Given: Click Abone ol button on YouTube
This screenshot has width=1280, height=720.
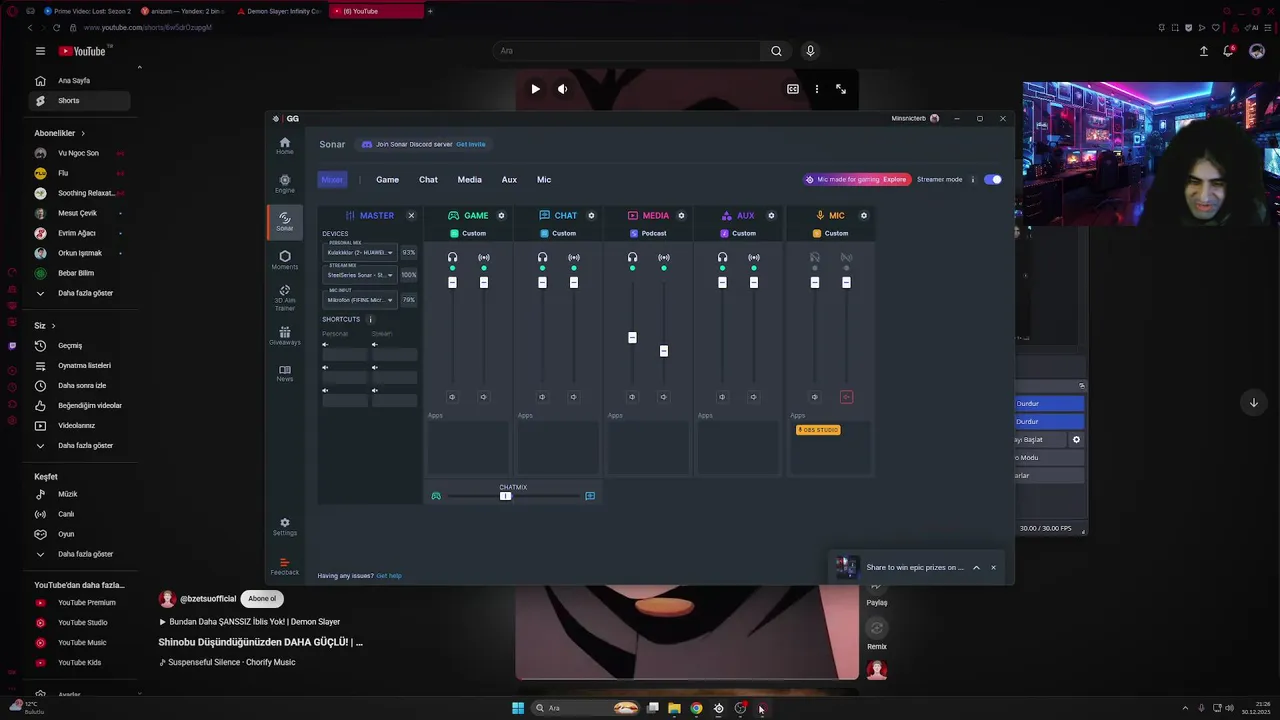Looking at the screenshot, I should (x=262, y=599).
